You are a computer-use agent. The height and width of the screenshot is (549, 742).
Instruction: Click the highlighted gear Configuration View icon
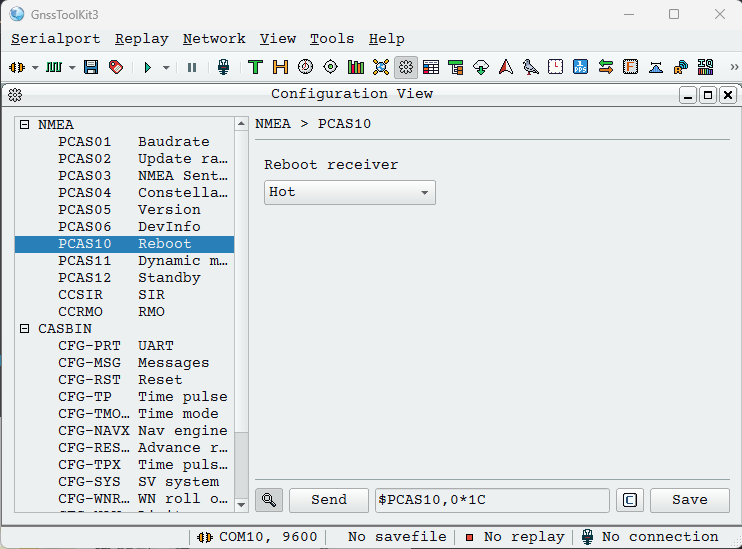tap(406, 67)
